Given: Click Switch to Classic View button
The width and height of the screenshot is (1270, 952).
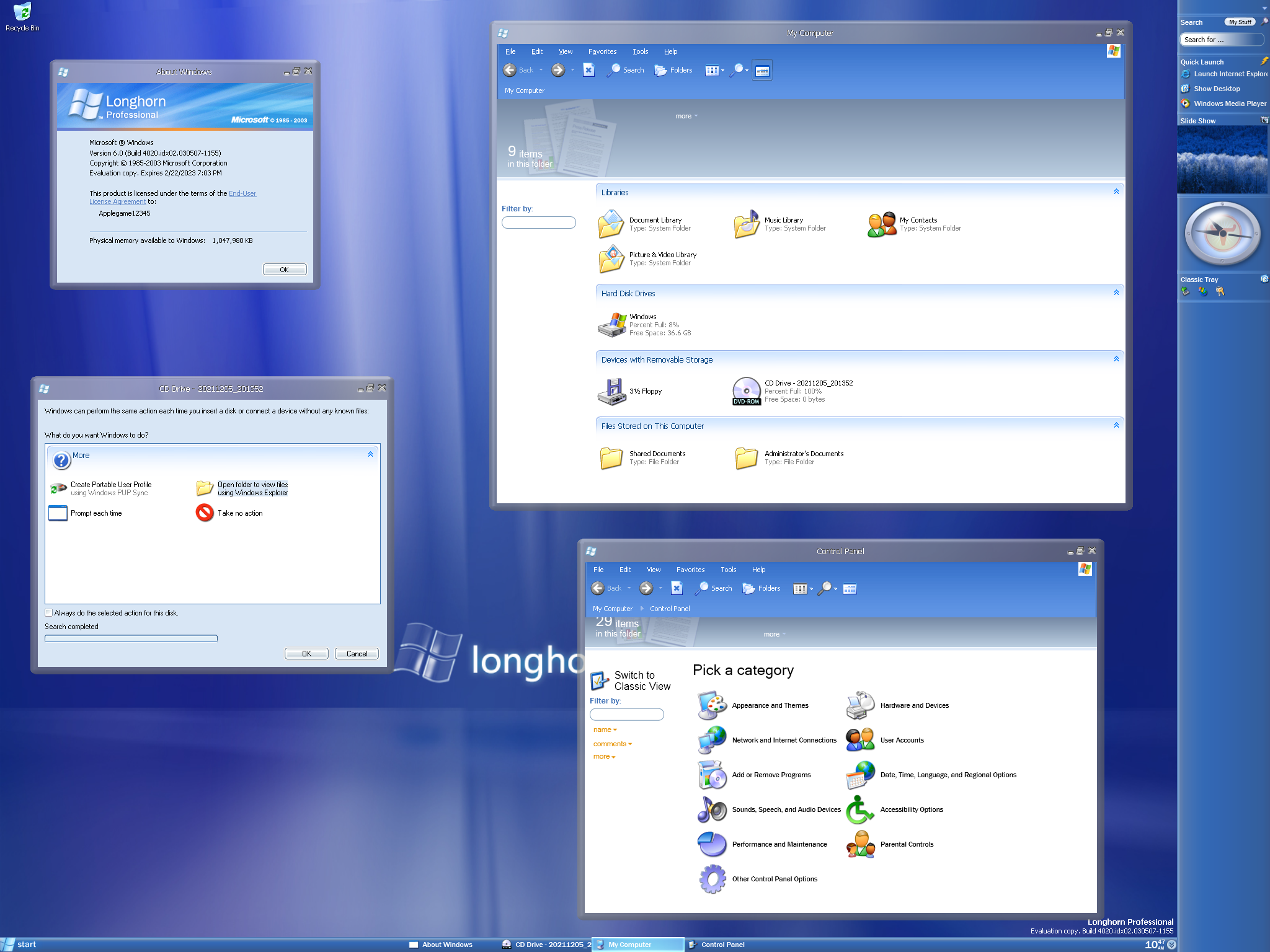Looking at the screenshot, I should click(x=629, y=680).
